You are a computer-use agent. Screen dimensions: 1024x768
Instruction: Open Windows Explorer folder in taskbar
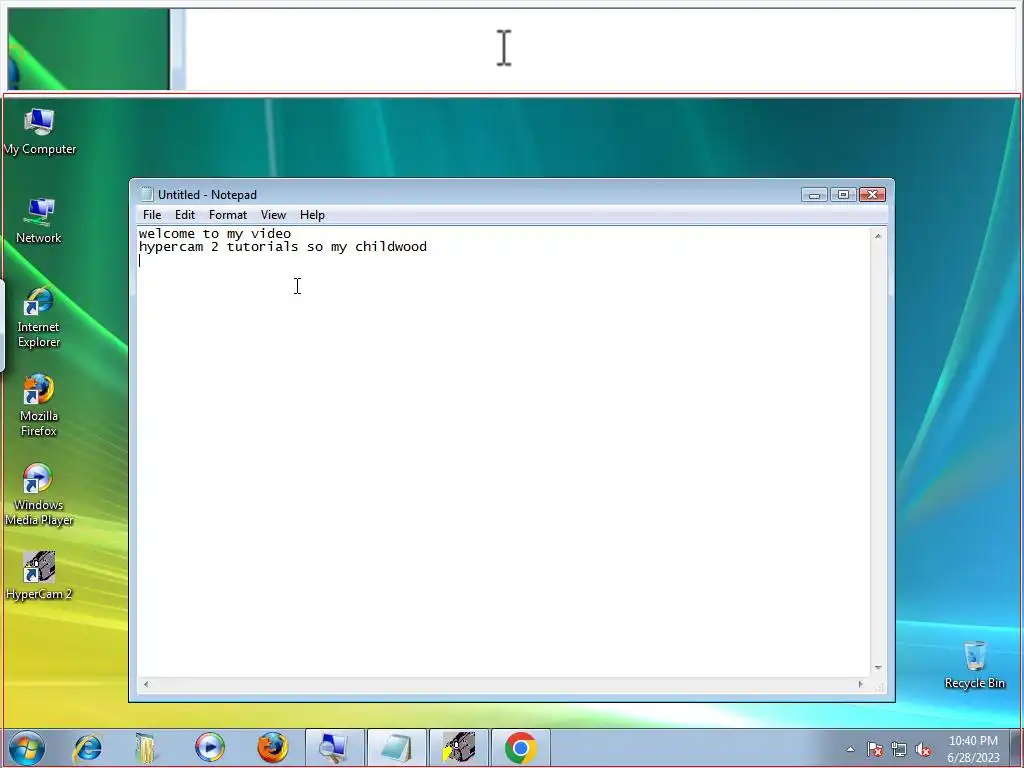(146, 748)
